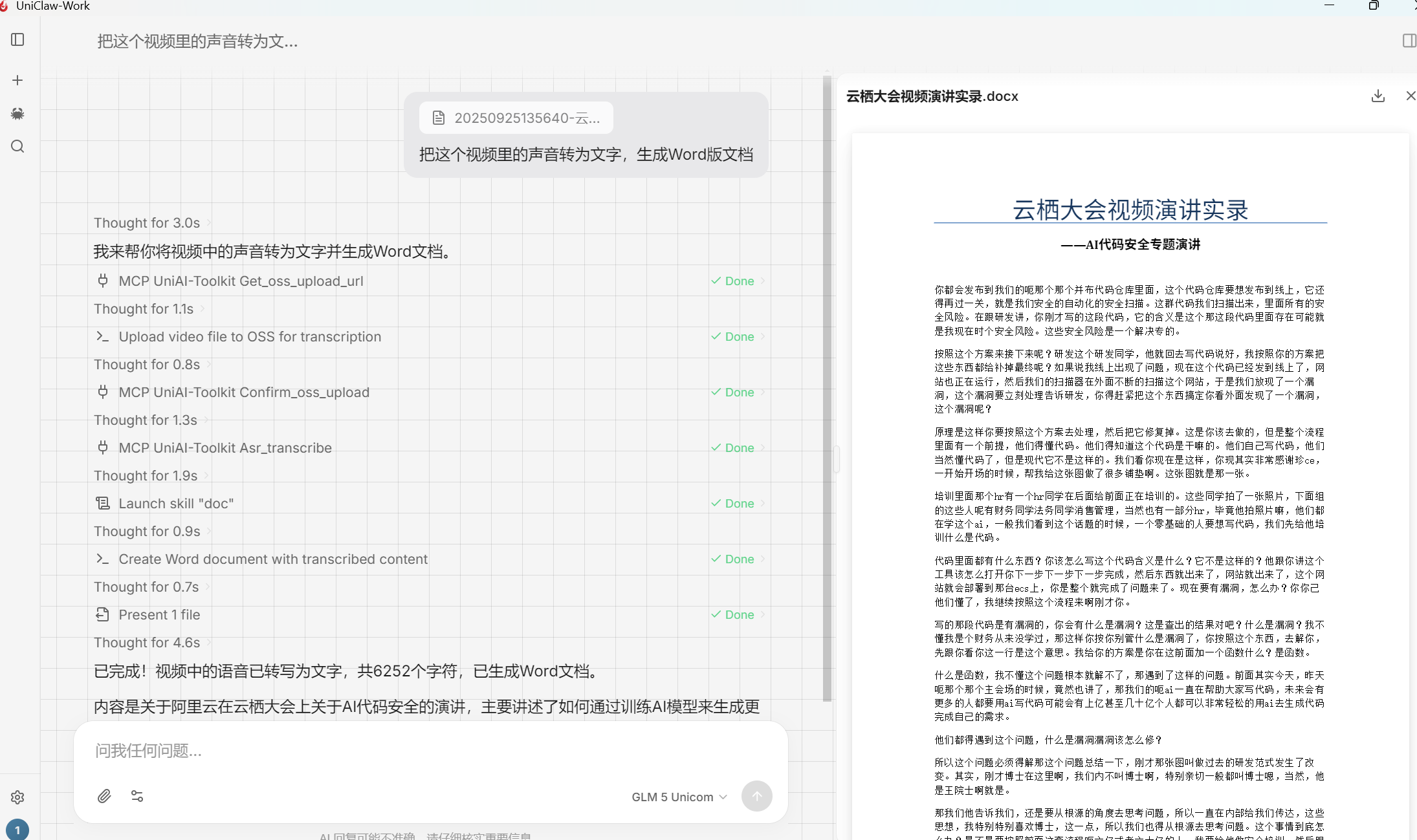The width and height of the screenshot is (1417, 840).
Task: Click the message input field
Action: (x=431, y=751)
